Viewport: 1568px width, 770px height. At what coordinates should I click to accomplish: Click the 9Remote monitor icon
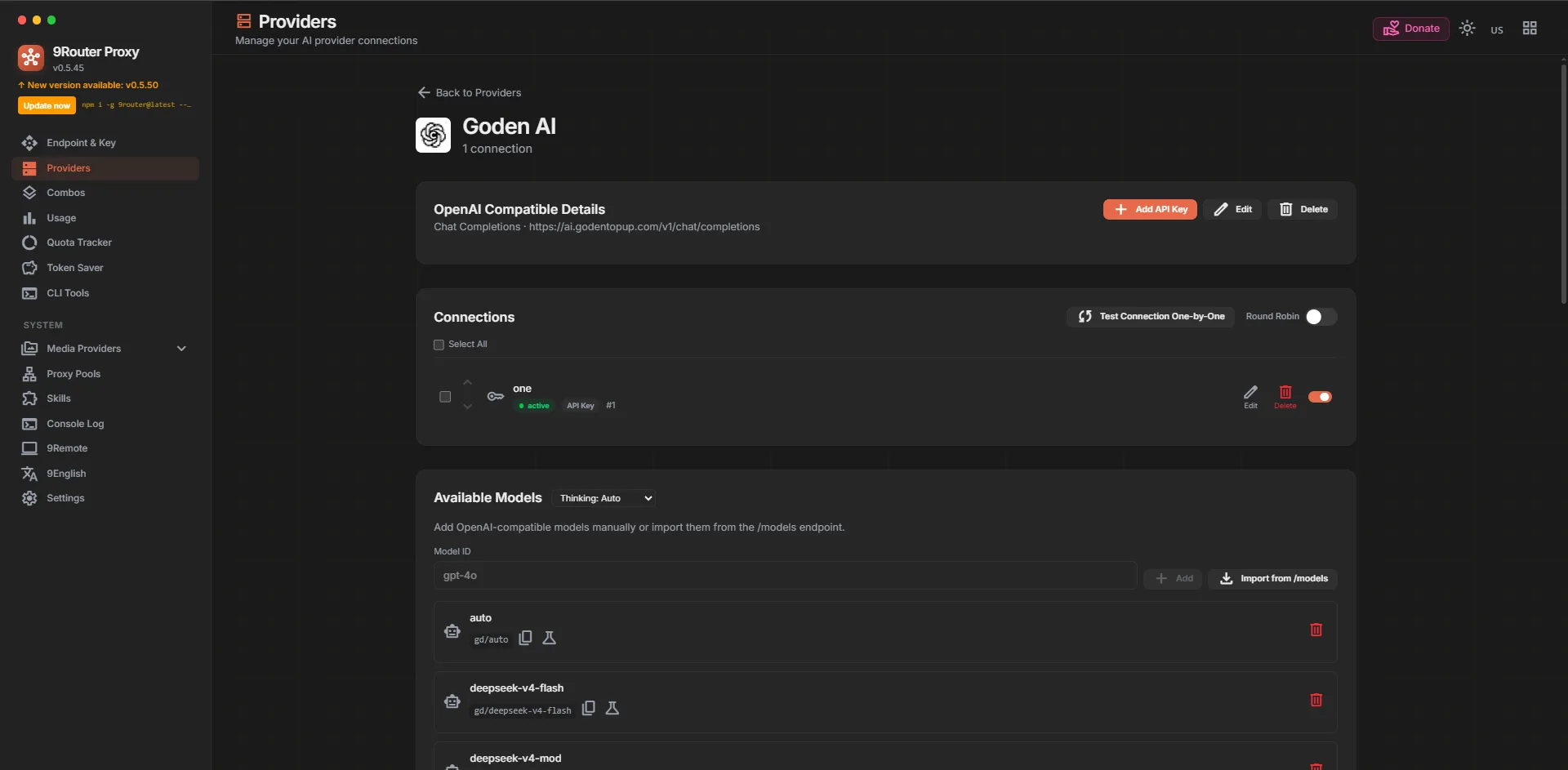(29, 448)
